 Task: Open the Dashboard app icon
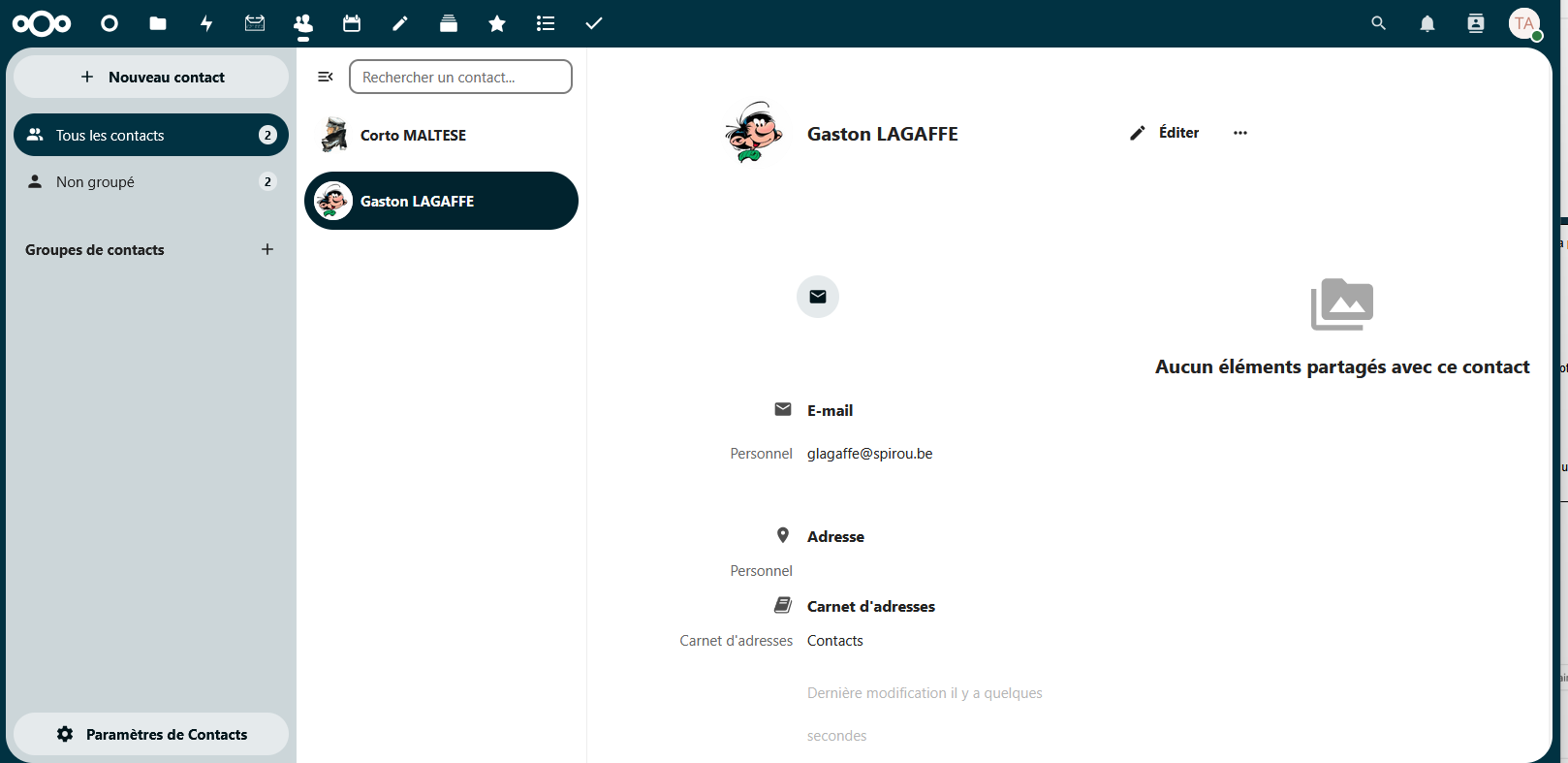110,23
